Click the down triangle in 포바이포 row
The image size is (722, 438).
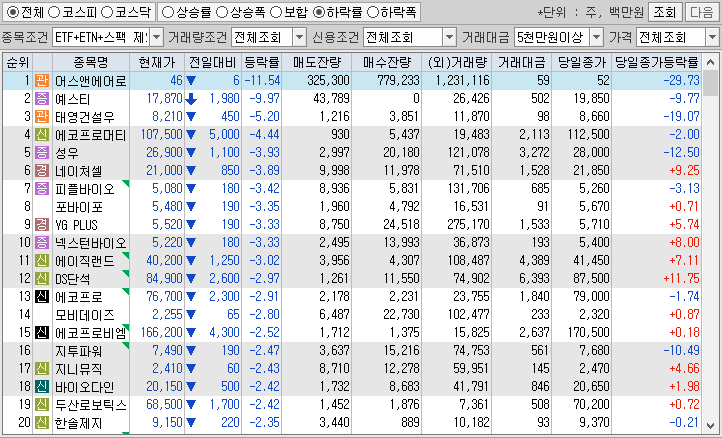click(191, 206)
